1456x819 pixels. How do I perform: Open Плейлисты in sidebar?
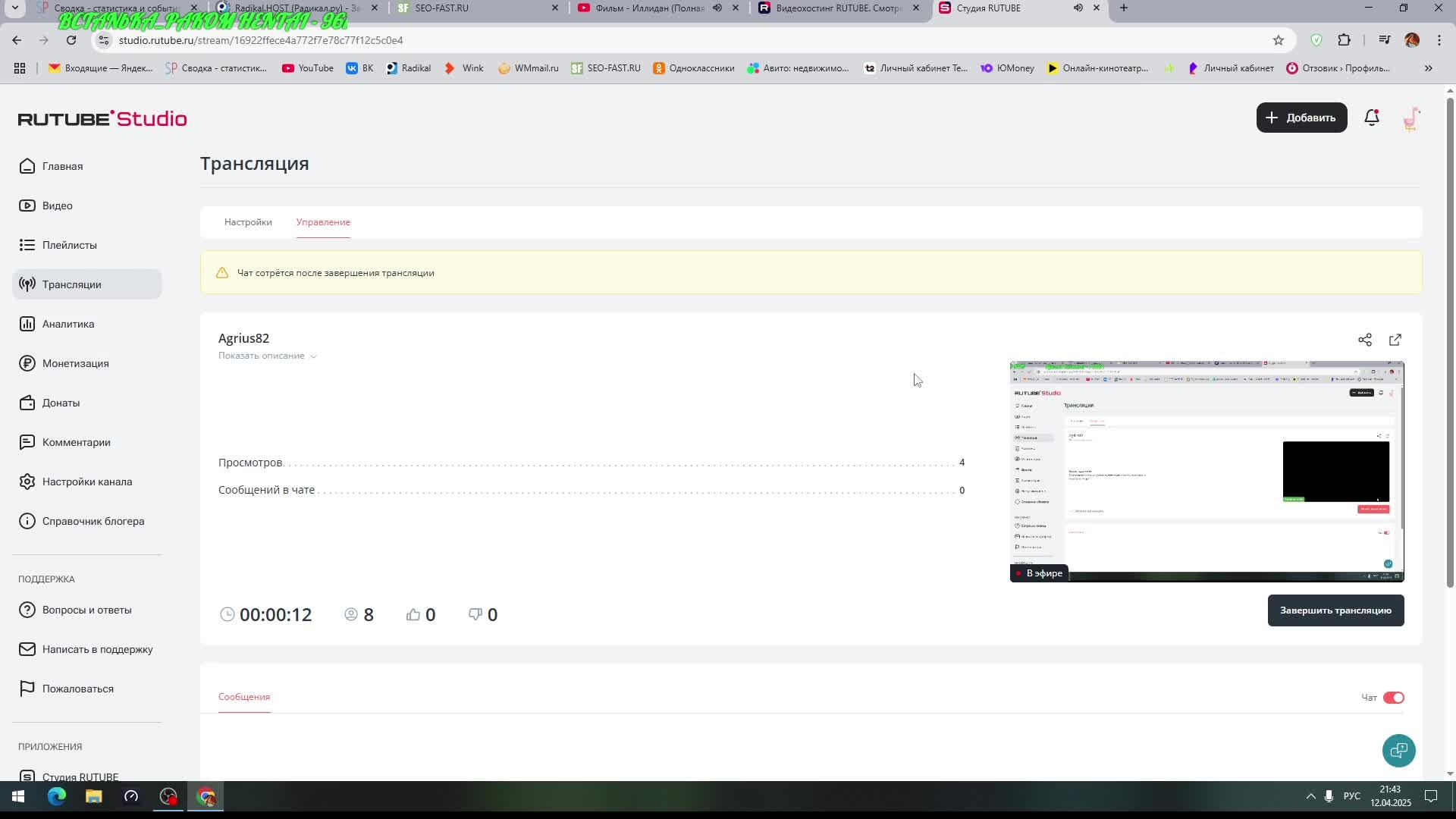[69, 245]
